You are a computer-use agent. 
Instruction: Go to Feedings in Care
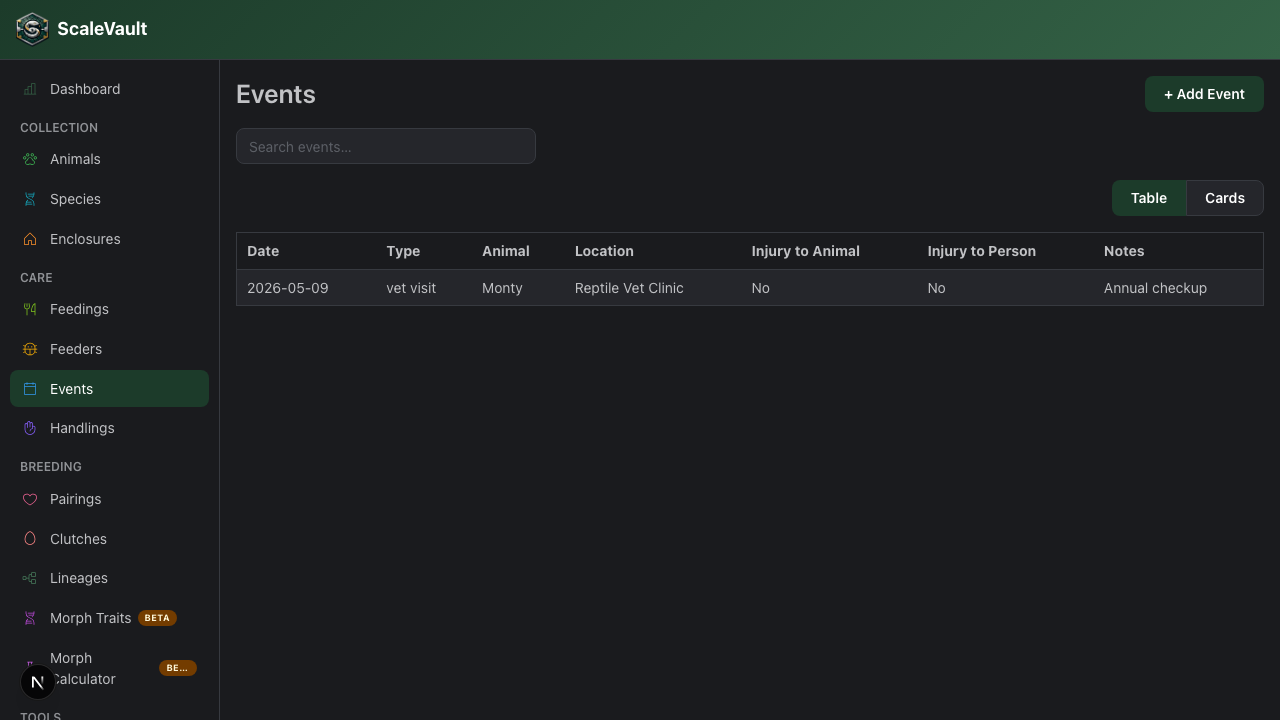coord(109,309)
